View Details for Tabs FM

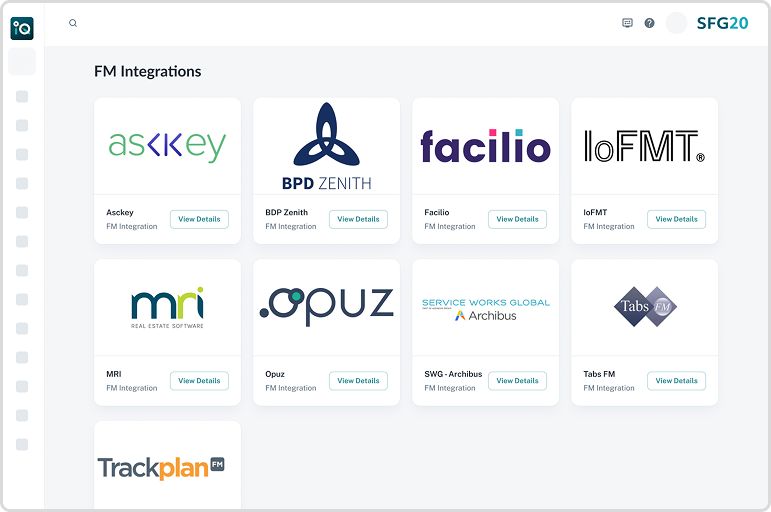(677, 381)
